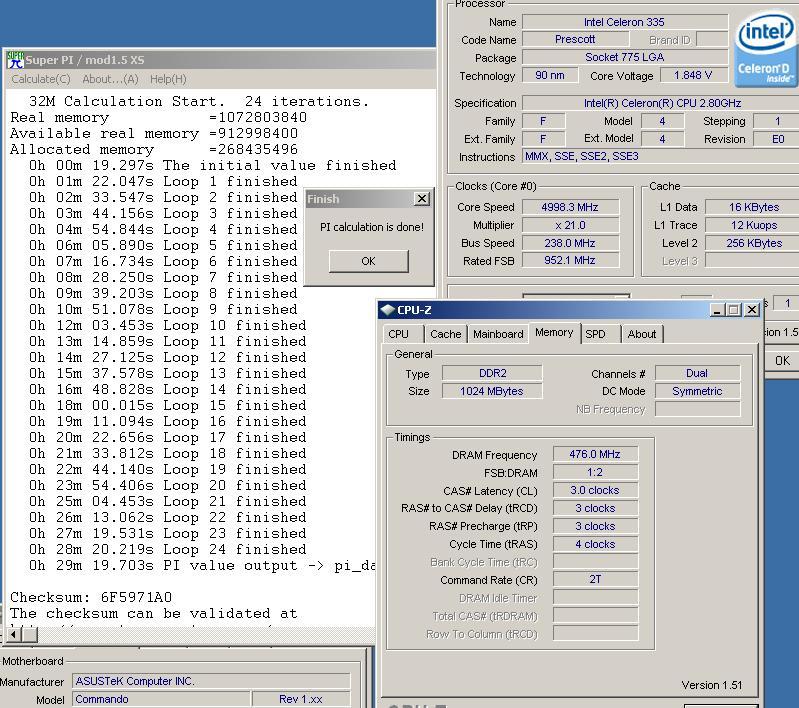The image size is (799, 708).
Task: Click the Core Voltage value 1.848 V
Action: pyautogui.click(x=693, y=75)
